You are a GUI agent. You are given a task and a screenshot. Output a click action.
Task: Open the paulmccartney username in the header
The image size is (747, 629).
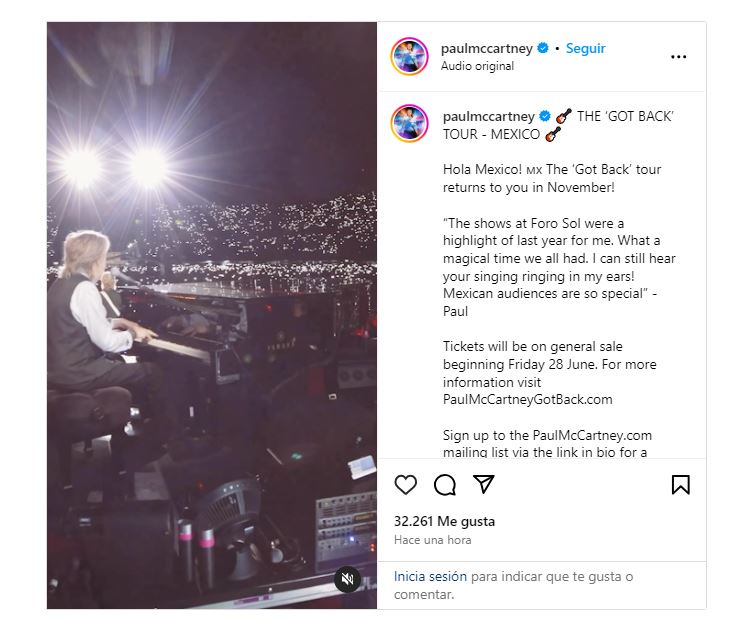(487, 48)
